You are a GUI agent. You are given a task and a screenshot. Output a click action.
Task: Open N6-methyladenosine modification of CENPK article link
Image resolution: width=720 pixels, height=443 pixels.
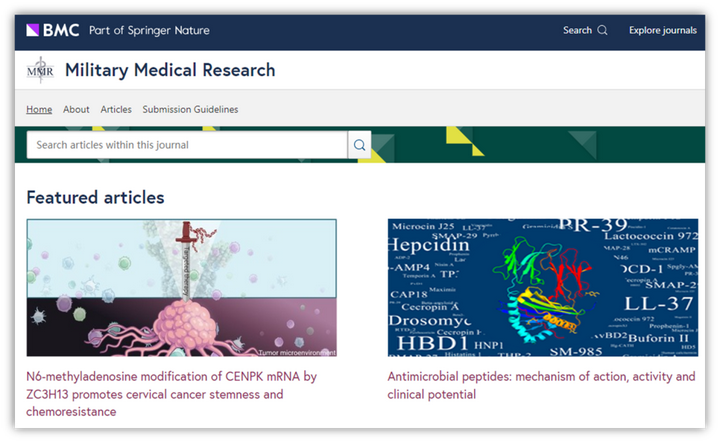(x=171, y=394)
